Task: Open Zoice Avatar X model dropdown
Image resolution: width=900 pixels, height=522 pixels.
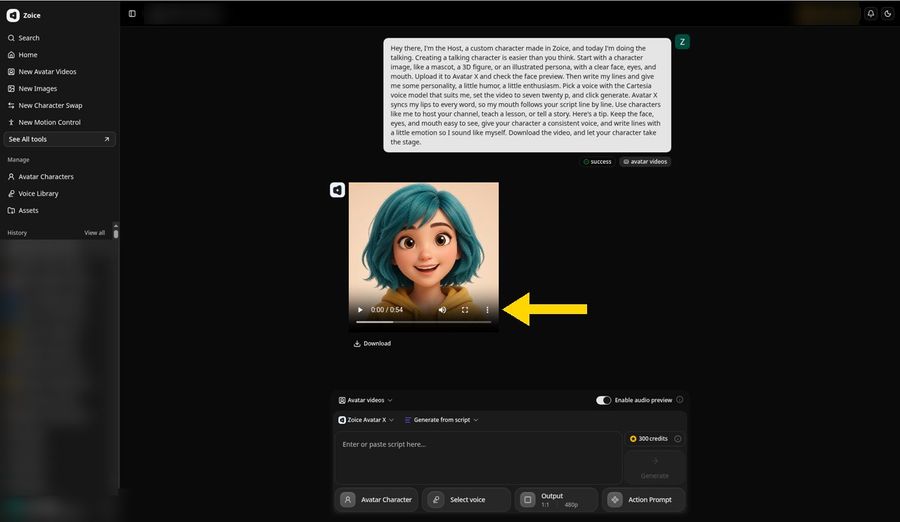Action: [366, 420]
